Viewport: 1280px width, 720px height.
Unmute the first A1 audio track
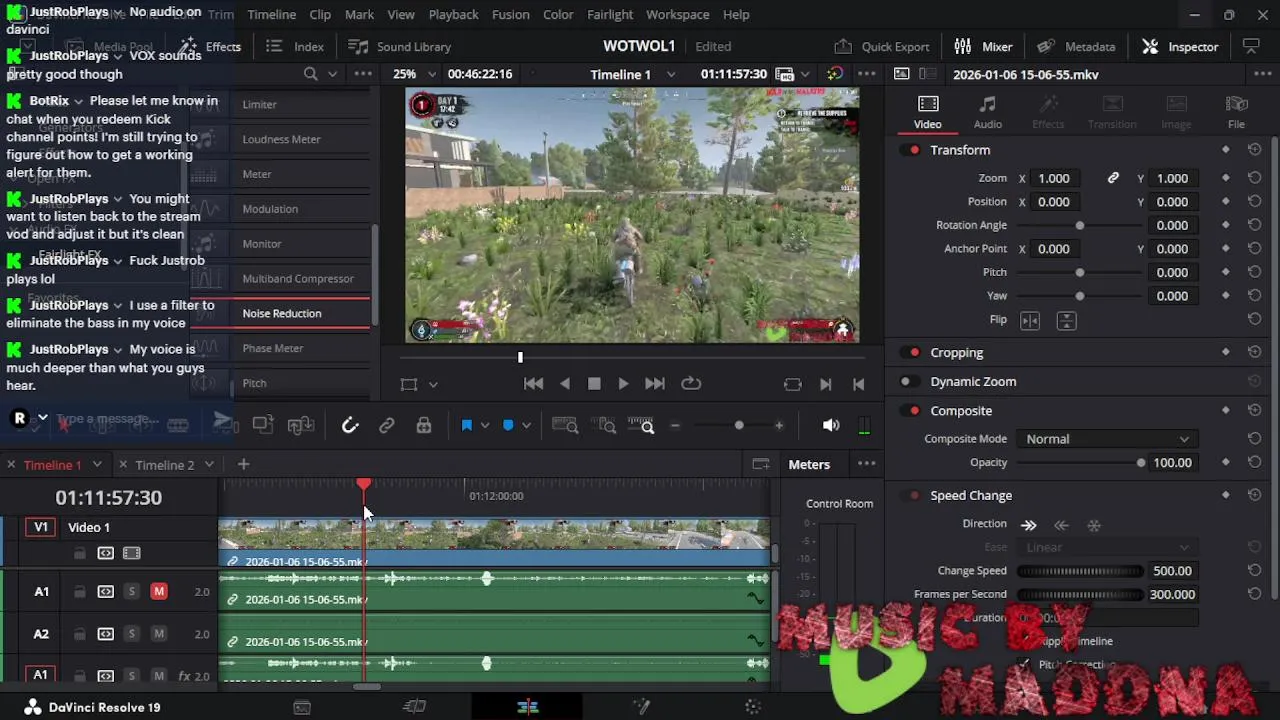pos(158,592)
